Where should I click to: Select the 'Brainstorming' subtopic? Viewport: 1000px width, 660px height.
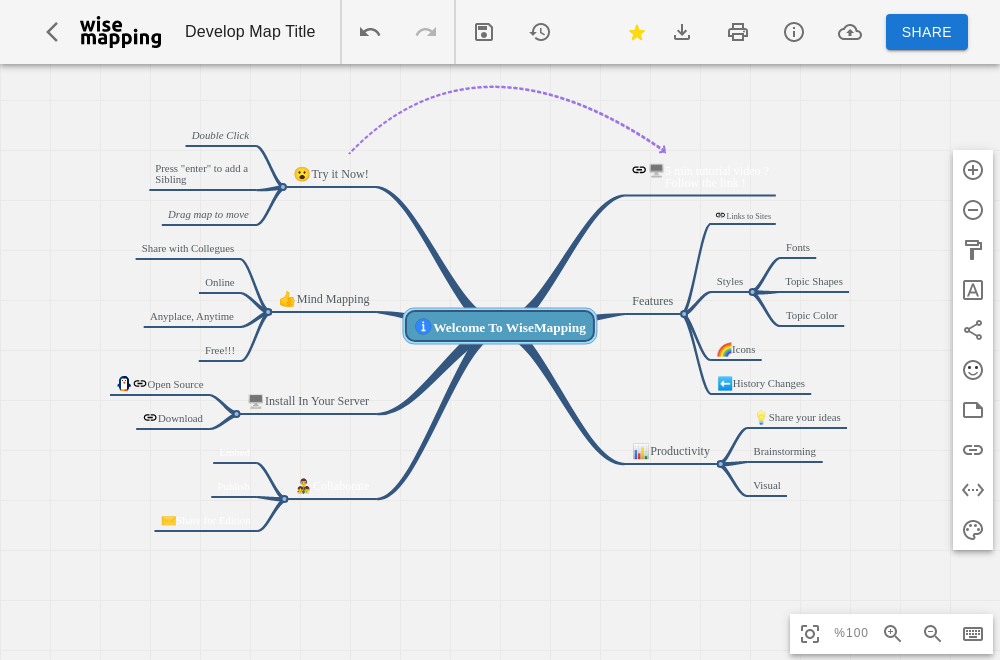784,451
